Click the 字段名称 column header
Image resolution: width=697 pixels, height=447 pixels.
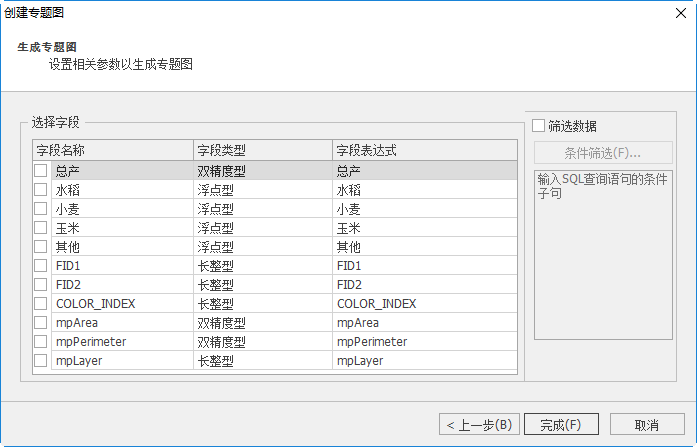(x=112, y=151)
